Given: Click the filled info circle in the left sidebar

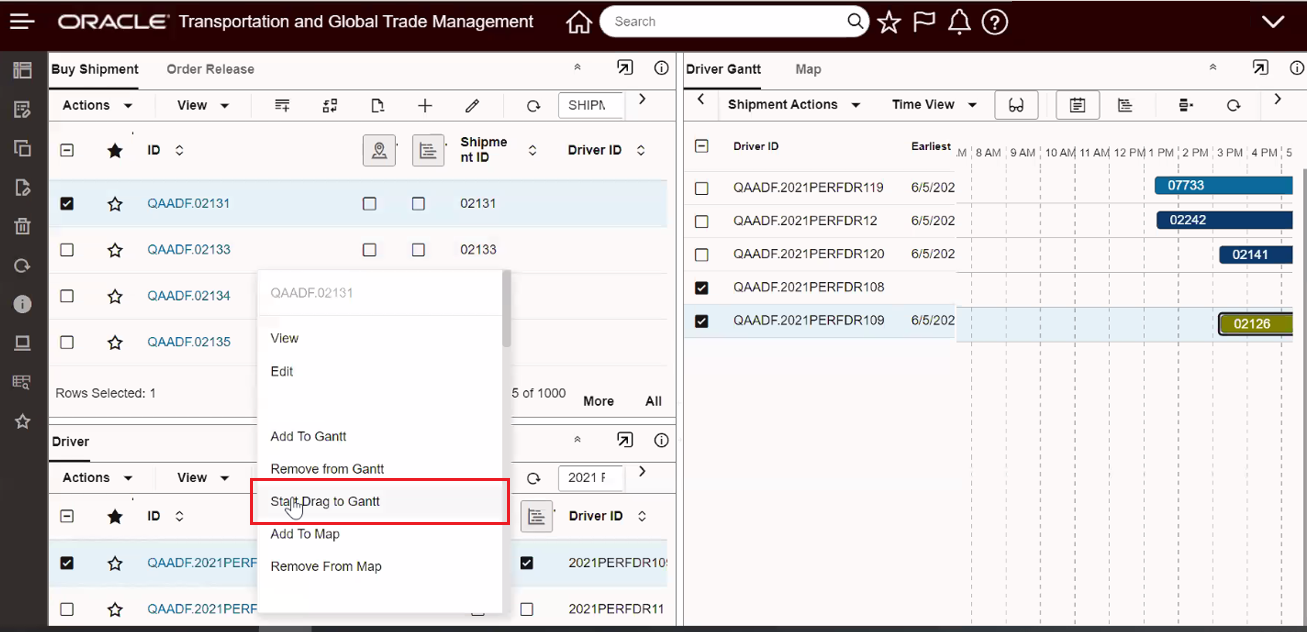Looking at the screenshot, I should pyautogui.click(x=22, y=304).
